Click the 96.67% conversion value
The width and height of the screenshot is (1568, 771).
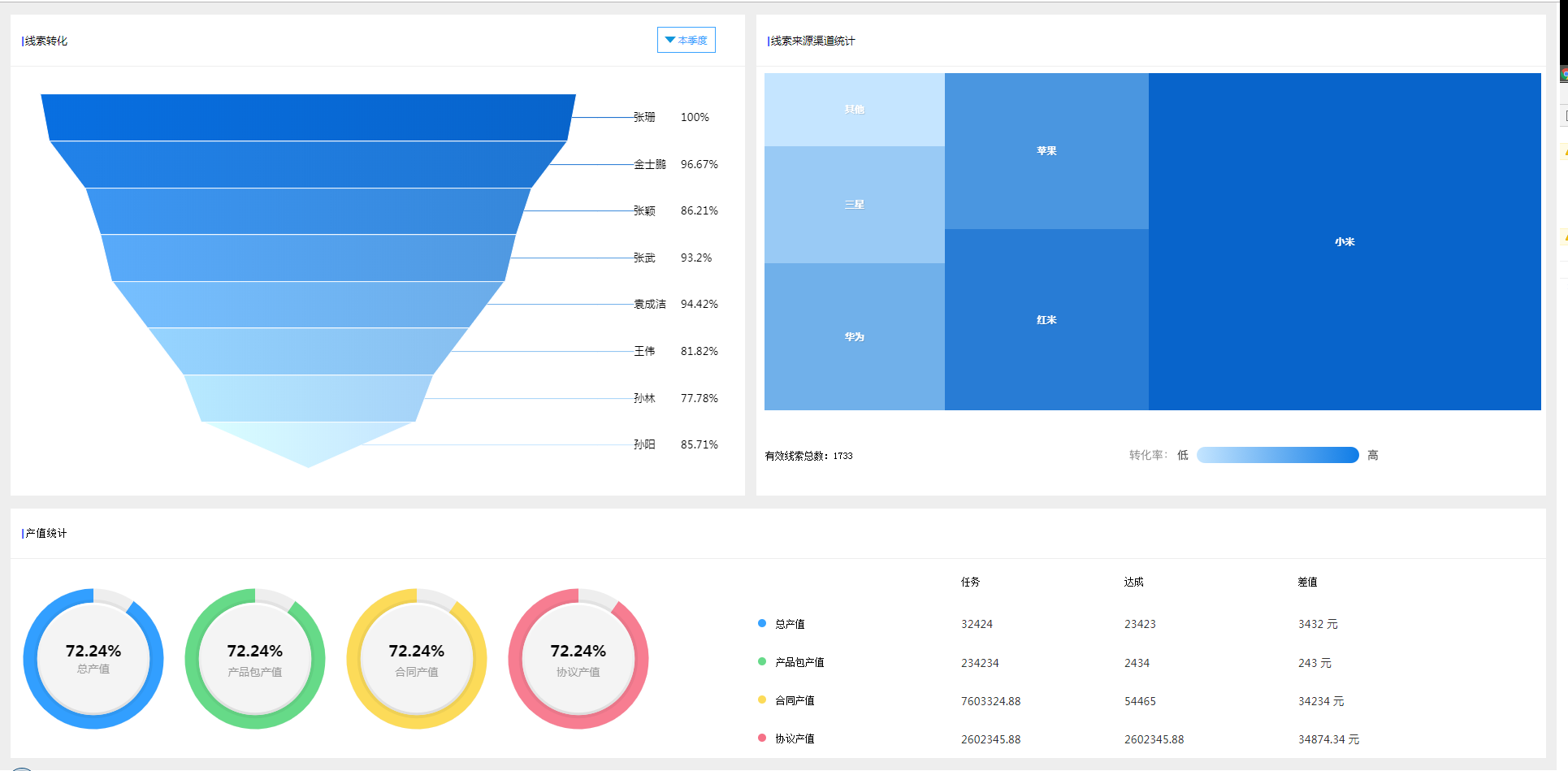[700, 164]
